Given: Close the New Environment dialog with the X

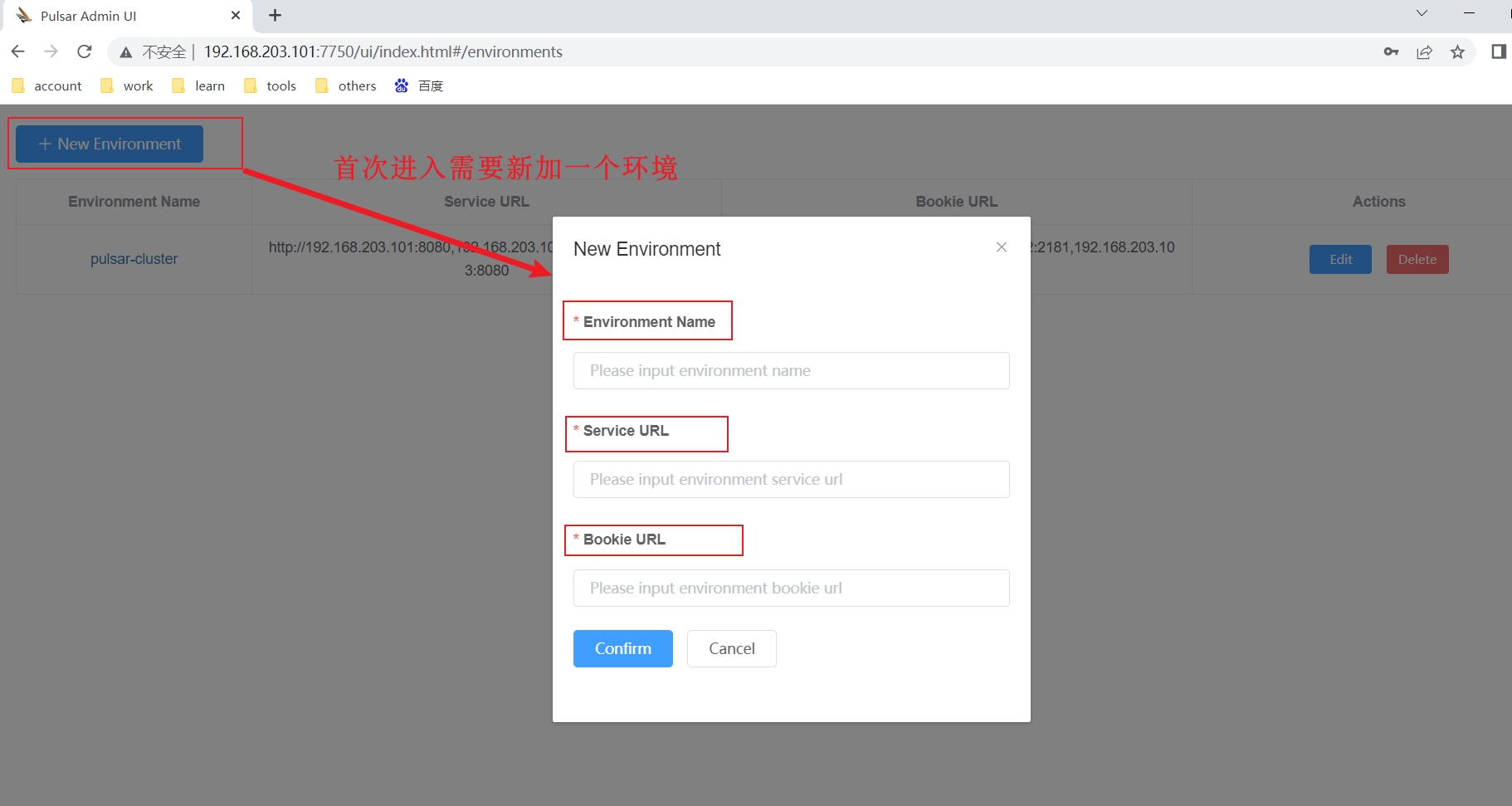Looking at the screenshot, I should tap(1002, 247).
